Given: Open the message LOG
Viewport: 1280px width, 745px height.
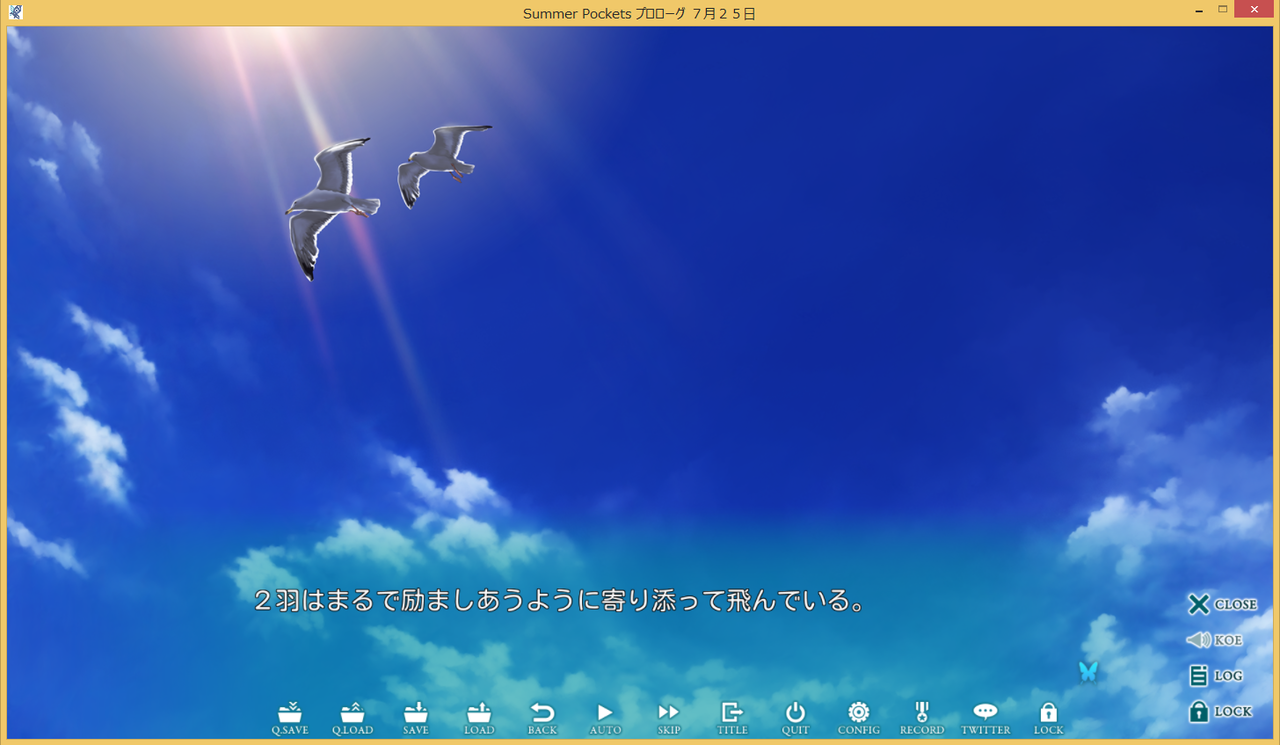Looking at the screenshot, I should pos(1215,676).
